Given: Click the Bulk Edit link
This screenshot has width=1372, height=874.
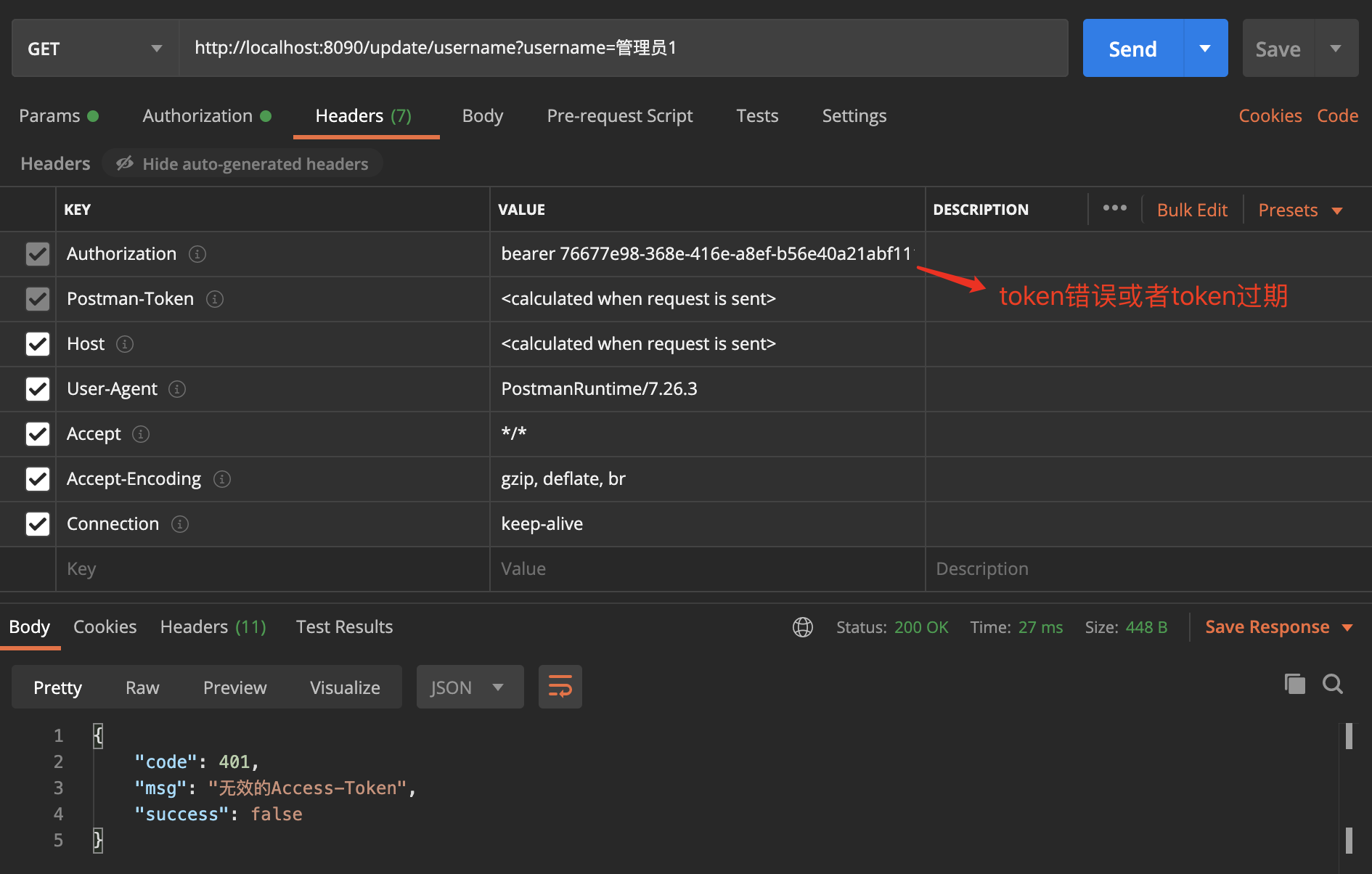Looking at the screenshot, I should tap(1191, 210).
